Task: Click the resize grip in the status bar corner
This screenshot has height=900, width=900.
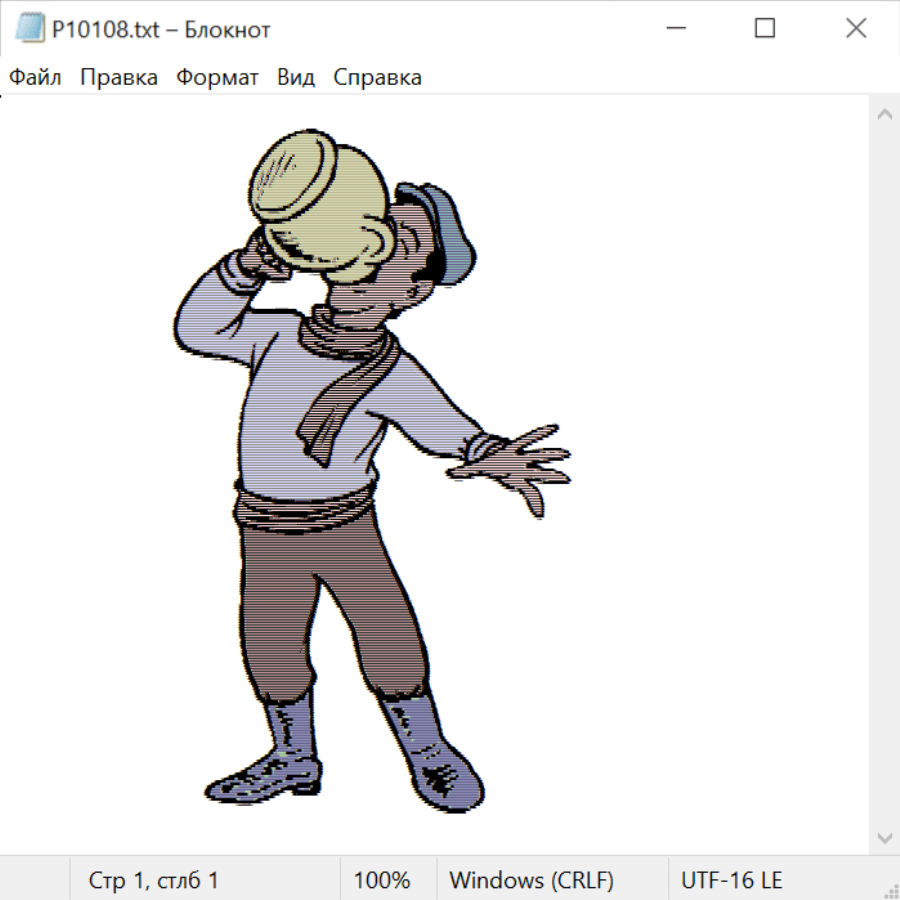Action: (890, 890)
